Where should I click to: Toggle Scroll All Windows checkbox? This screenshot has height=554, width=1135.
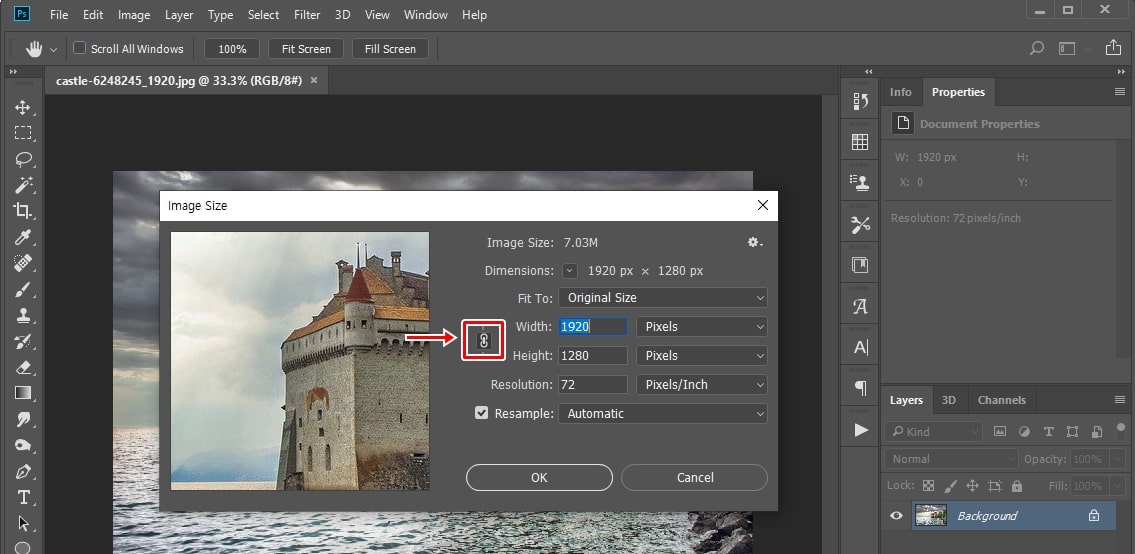[x=80, y=48]
